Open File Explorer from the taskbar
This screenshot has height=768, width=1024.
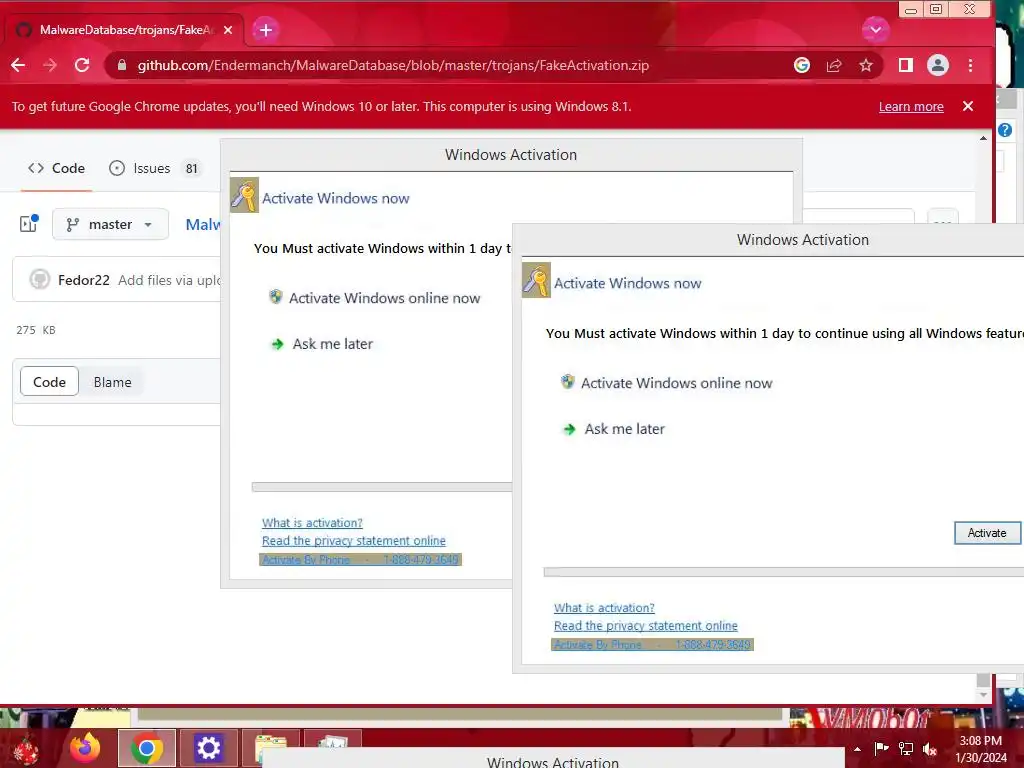(x=270, y=748)
